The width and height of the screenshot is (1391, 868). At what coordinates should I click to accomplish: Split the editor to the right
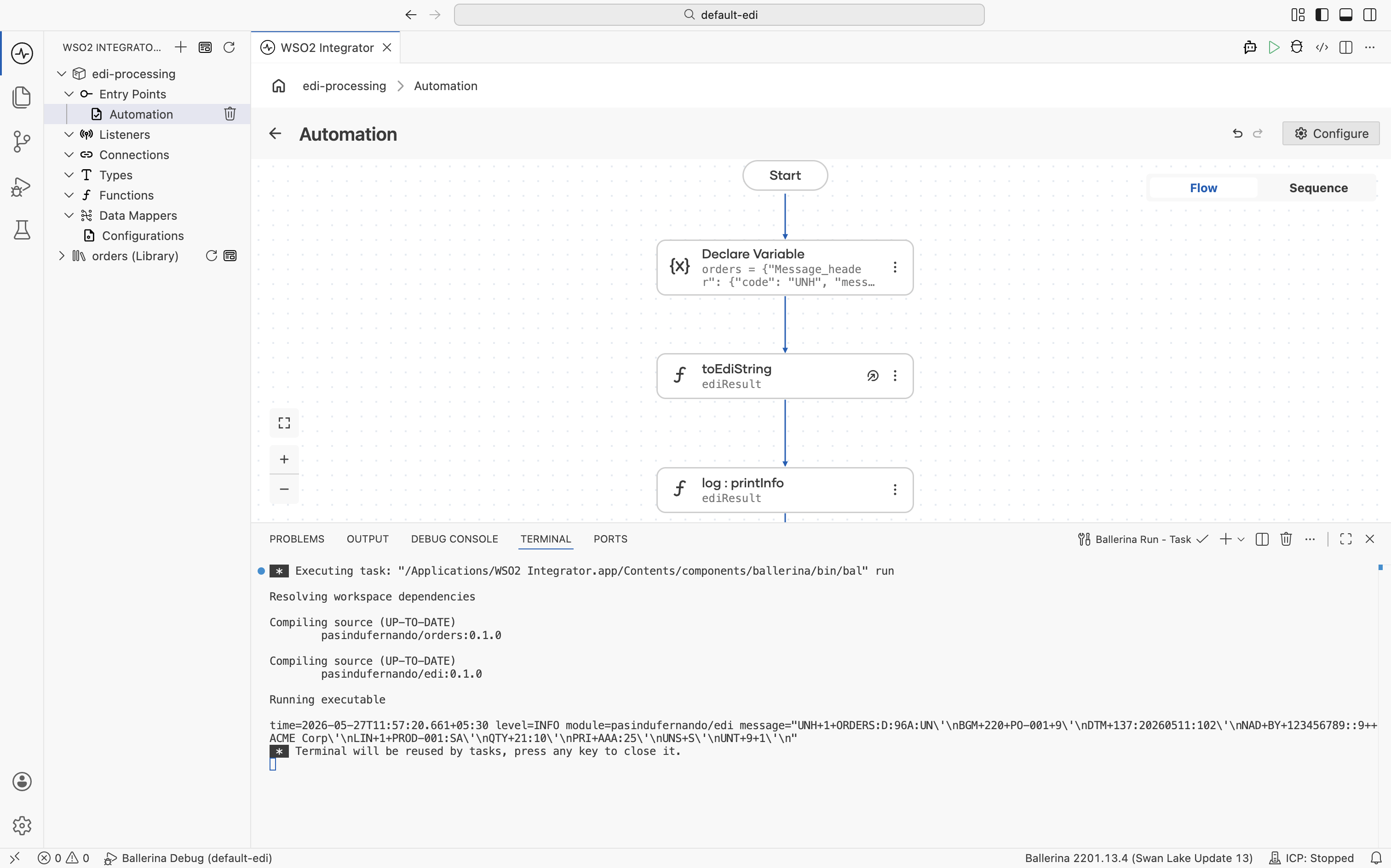(1345, 47)
